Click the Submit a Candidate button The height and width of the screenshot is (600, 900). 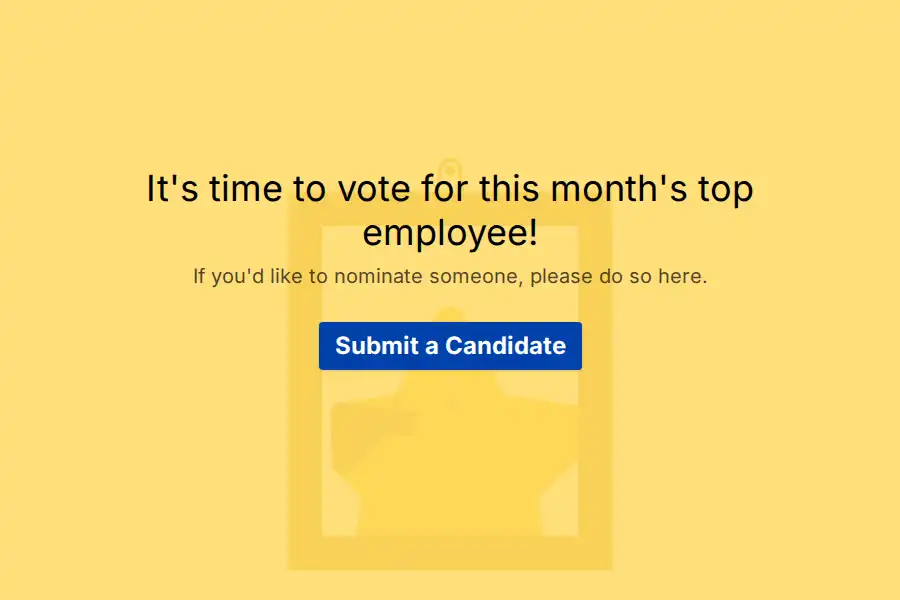(x=450, y=346)
